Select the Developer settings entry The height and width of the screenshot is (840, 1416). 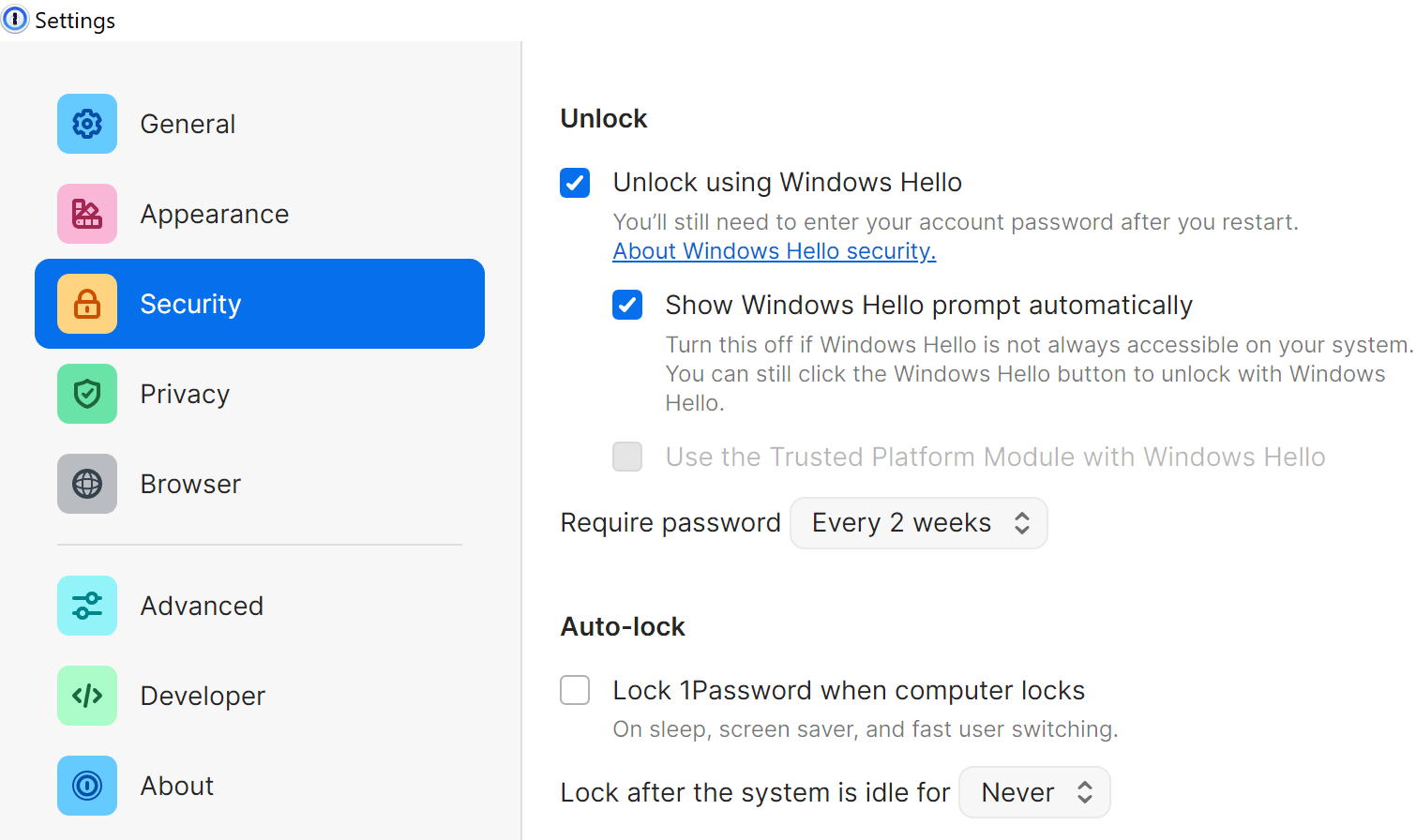[203, 695]
